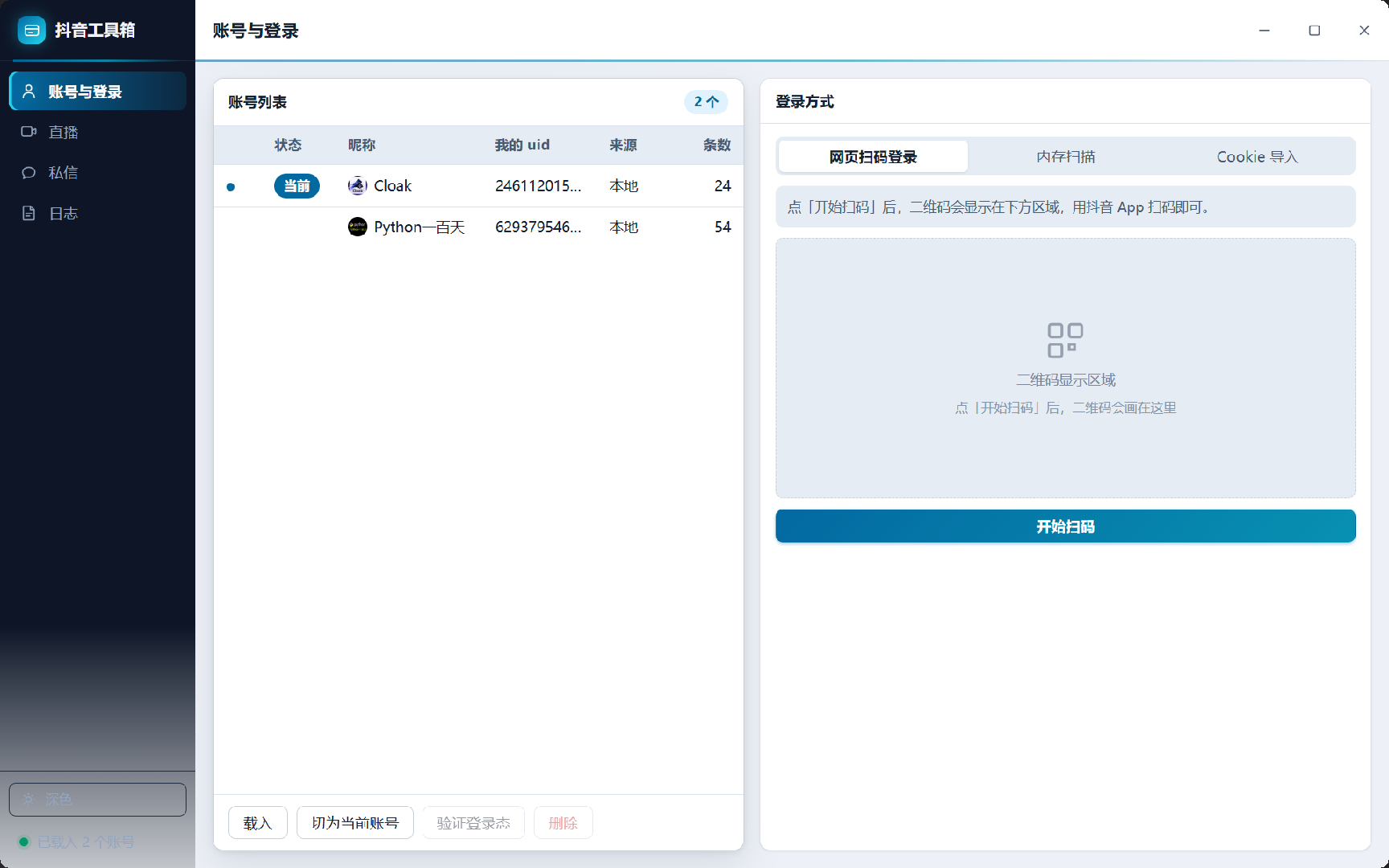The height and width of the screenshot is (868, 1389).
Task: Click the 二维码显示区域 label
Action: click(x=1065, y=379)
